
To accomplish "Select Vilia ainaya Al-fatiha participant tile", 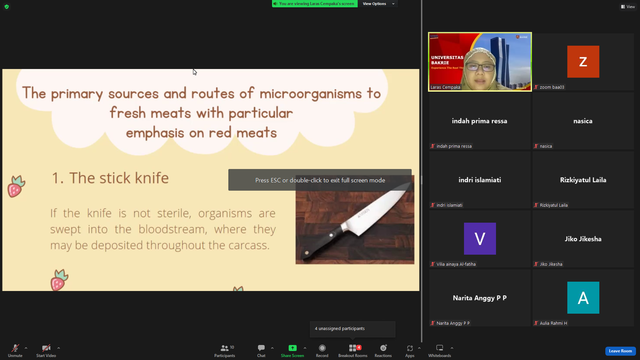I will (x=480, y=239).
